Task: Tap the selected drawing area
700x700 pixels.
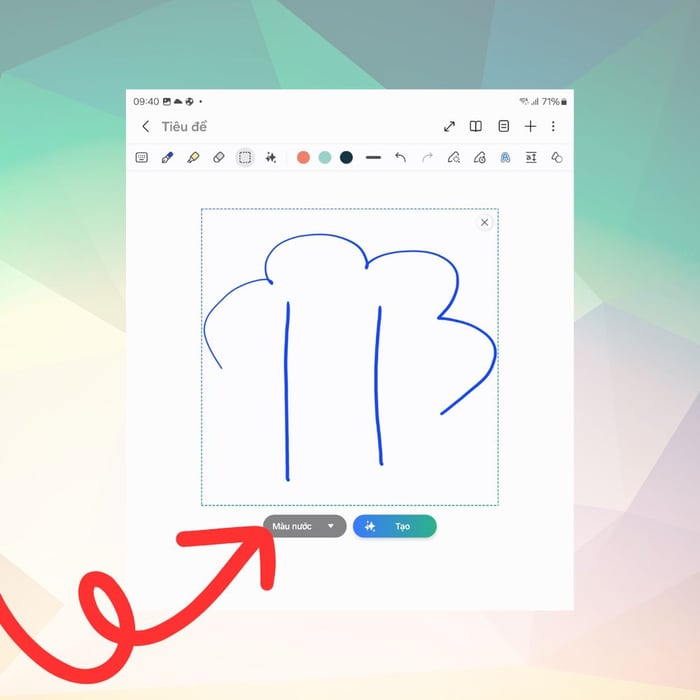Action: pos(350,357)
